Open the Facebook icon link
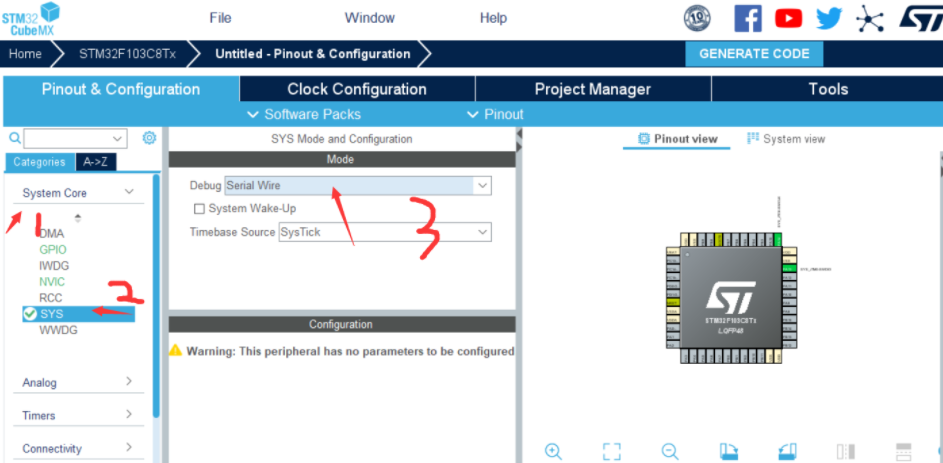 coord(748,19)
